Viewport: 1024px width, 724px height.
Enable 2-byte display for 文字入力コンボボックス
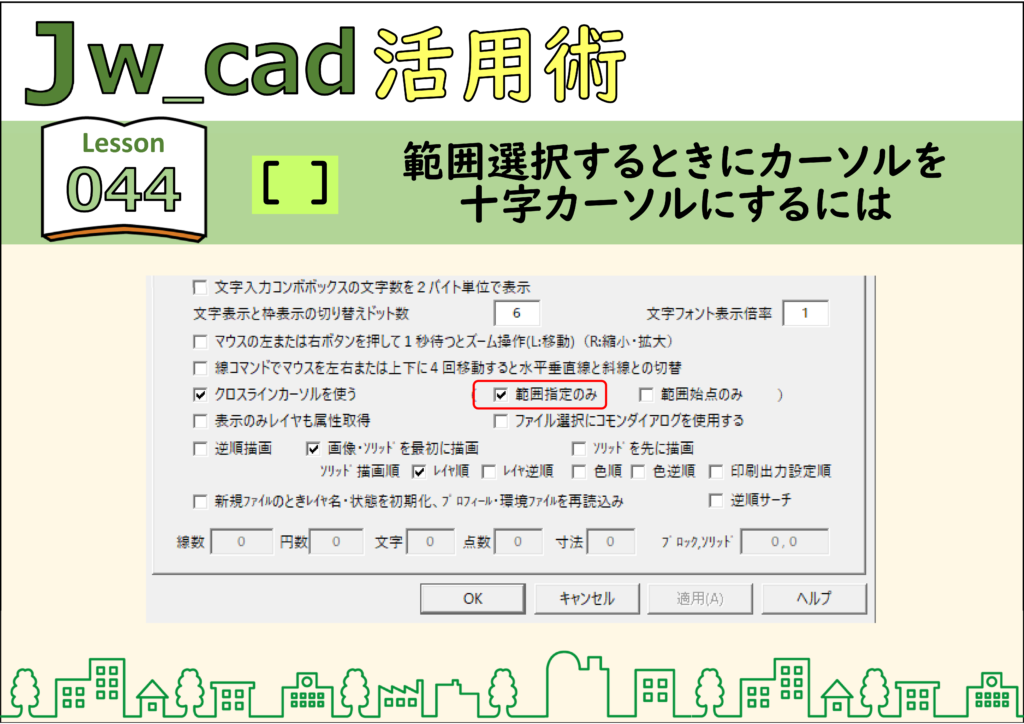tap(200, 287)
